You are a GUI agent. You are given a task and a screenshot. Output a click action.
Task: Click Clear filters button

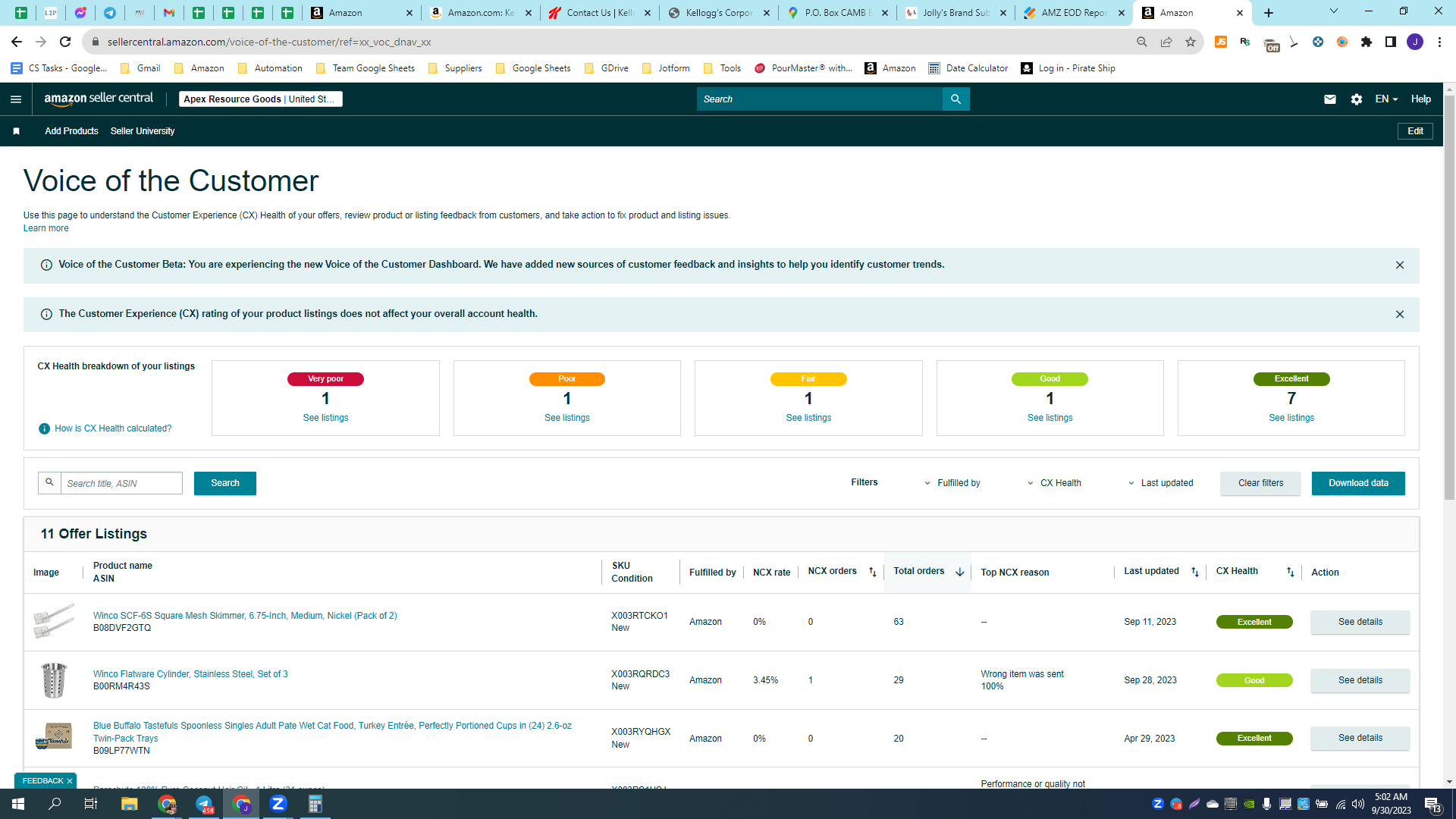click(x=1260, y=484)
